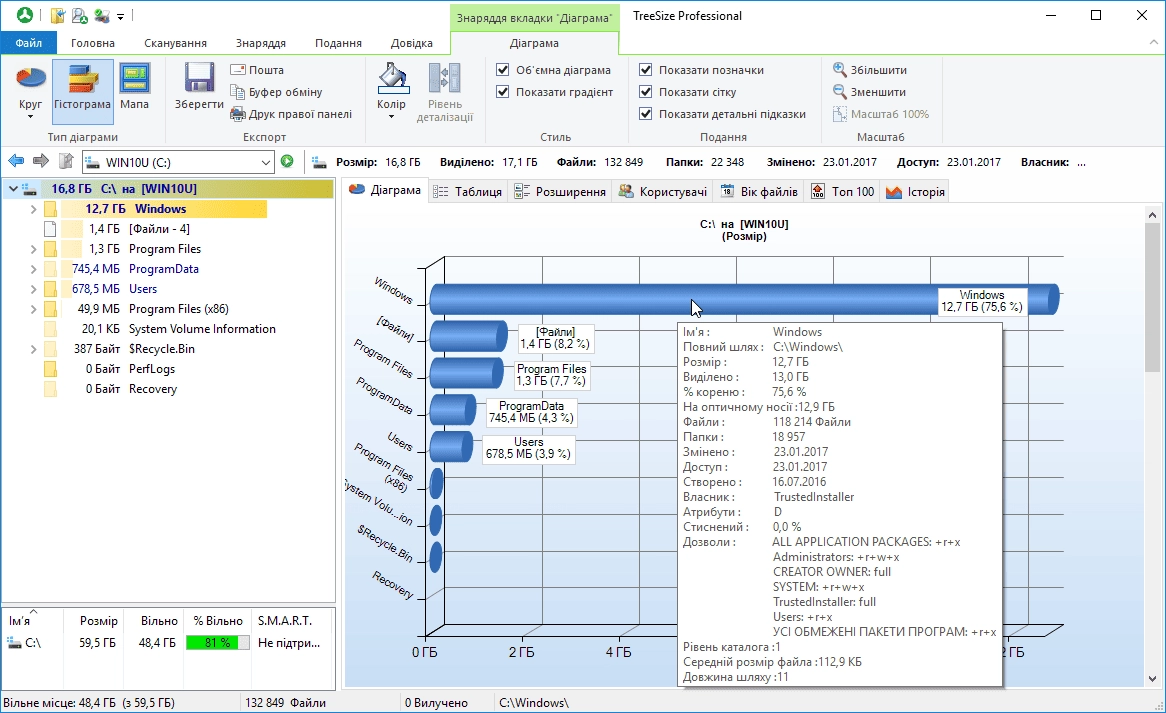This screenshot has height=713, width=1166.
Task: Click the Users 678,5 МБ chart label
Action: click(528, 448)
